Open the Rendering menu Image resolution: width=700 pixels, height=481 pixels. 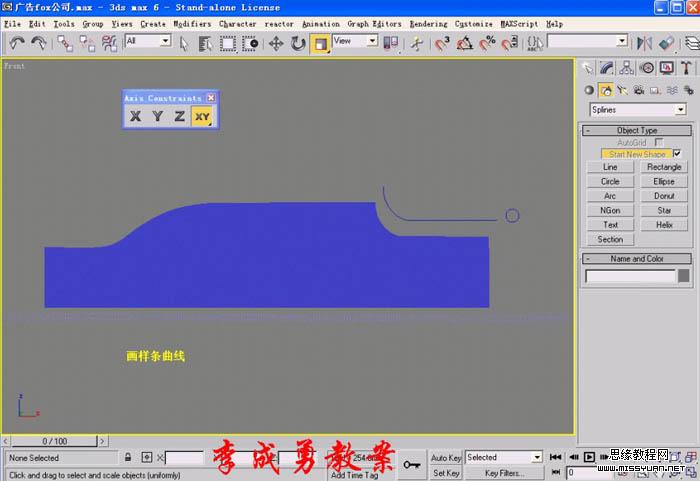click(x=428, y=24)
